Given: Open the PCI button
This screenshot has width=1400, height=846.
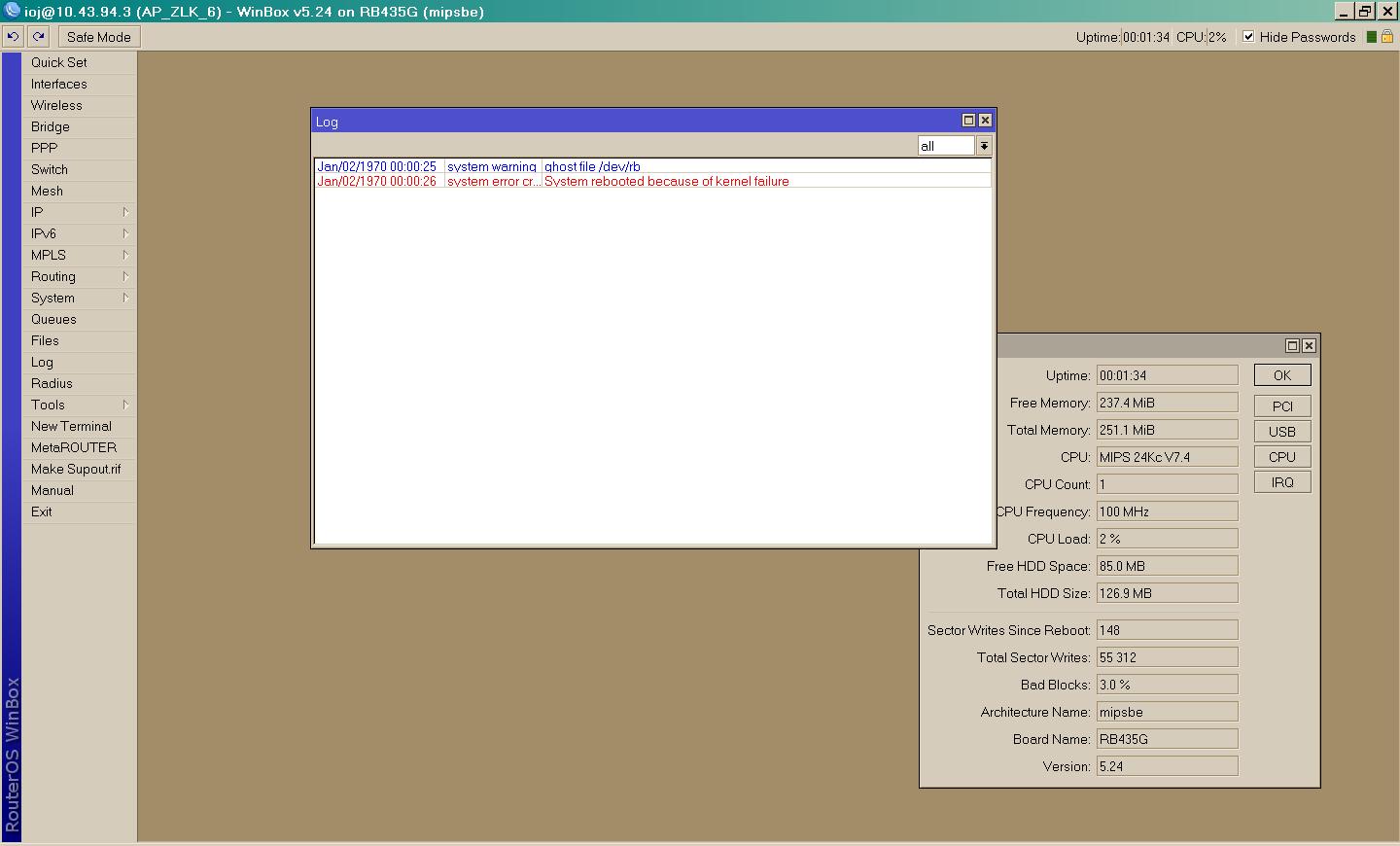Looking at the screenshot, I should pos(1282,406).
